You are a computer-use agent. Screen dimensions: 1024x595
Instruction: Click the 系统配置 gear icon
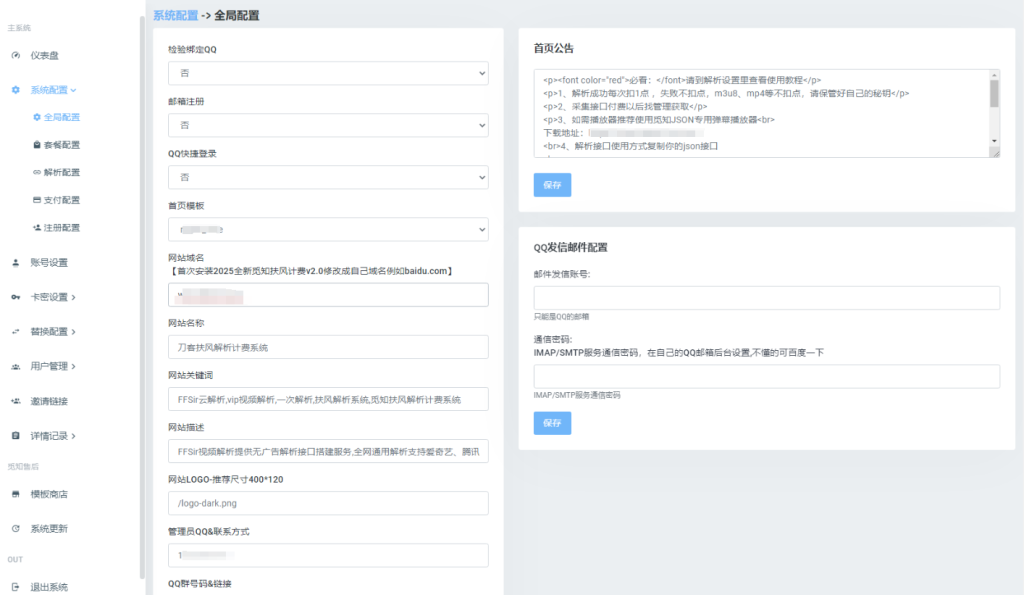14,87
